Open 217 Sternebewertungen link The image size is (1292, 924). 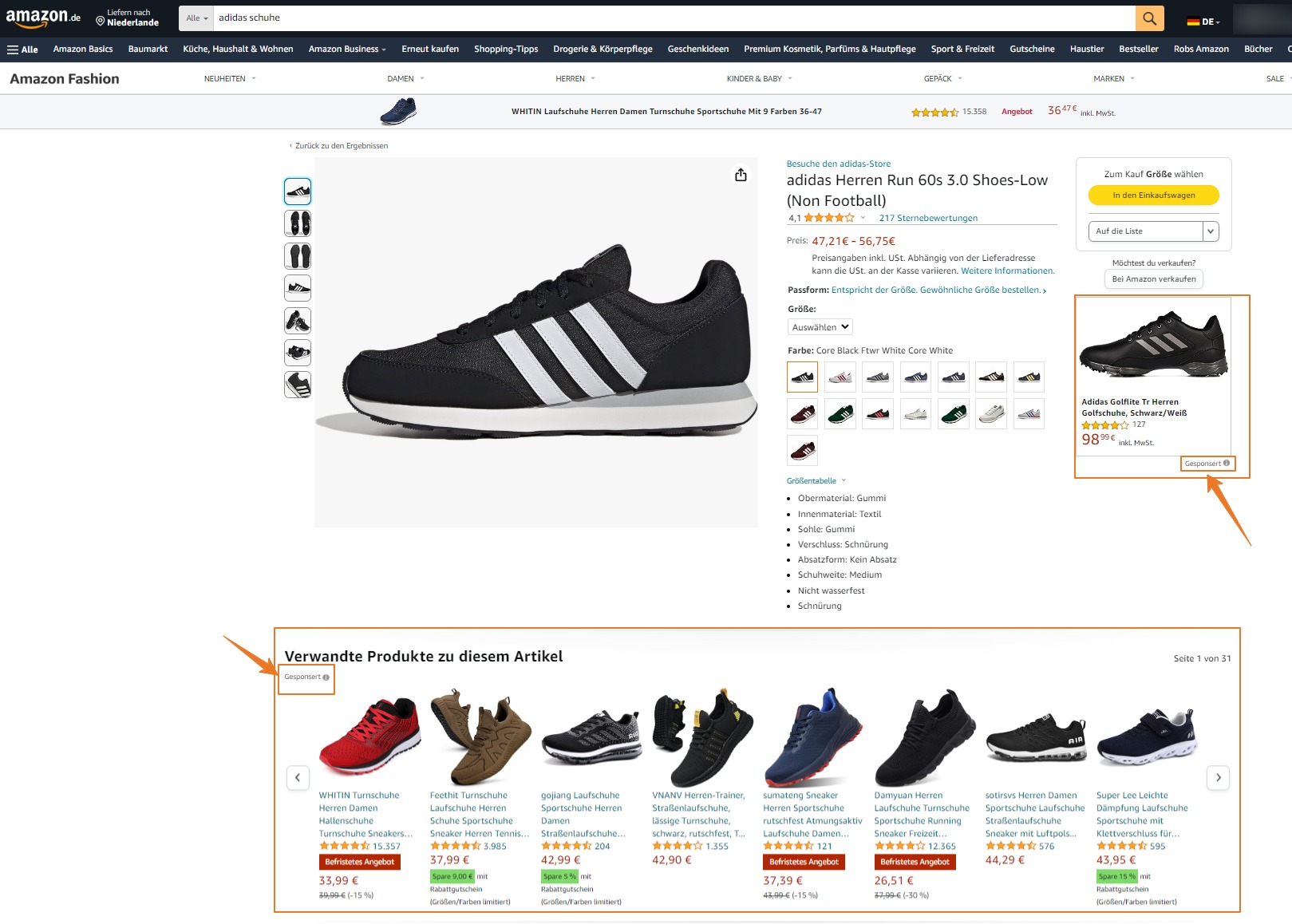click(x=928, y=218)
